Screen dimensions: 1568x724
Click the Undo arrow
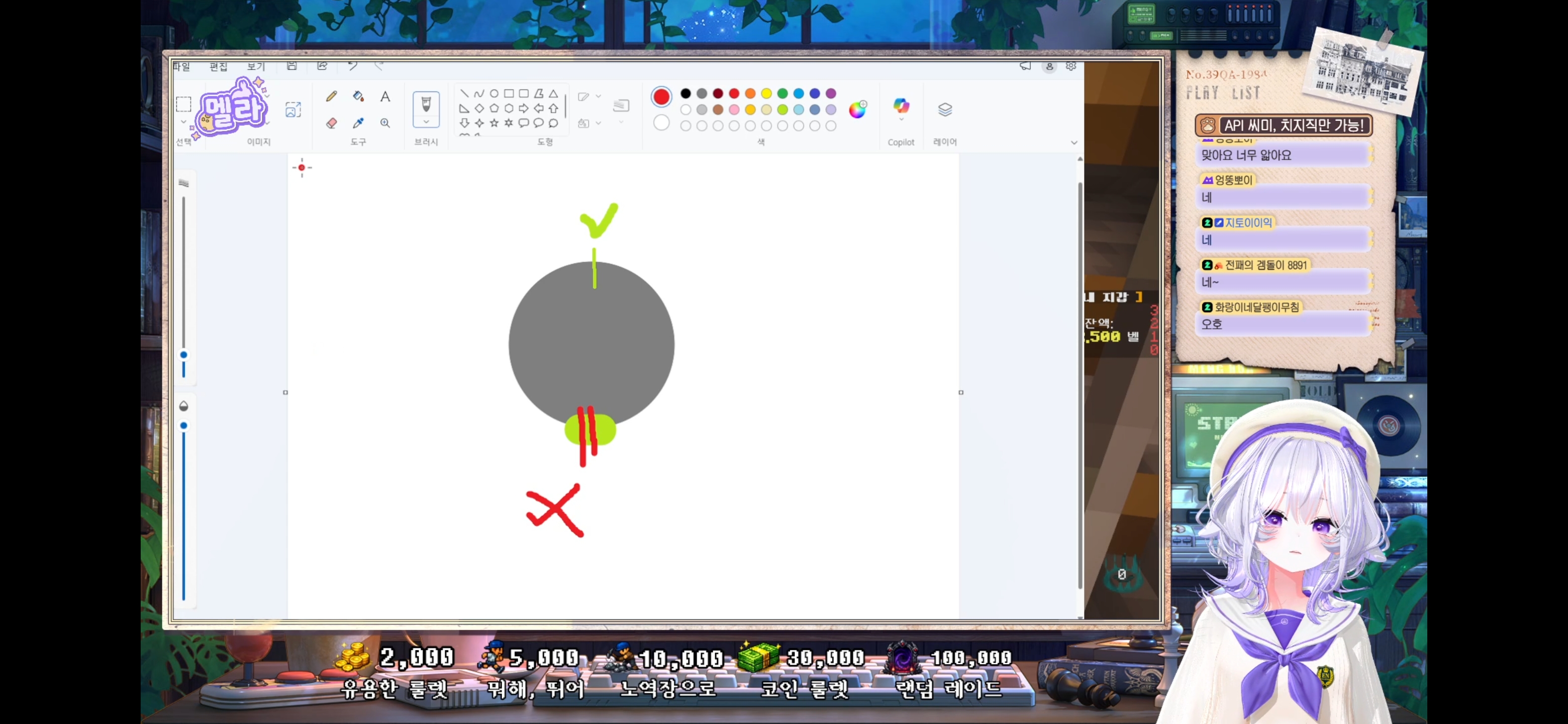[x=352, y=66]
